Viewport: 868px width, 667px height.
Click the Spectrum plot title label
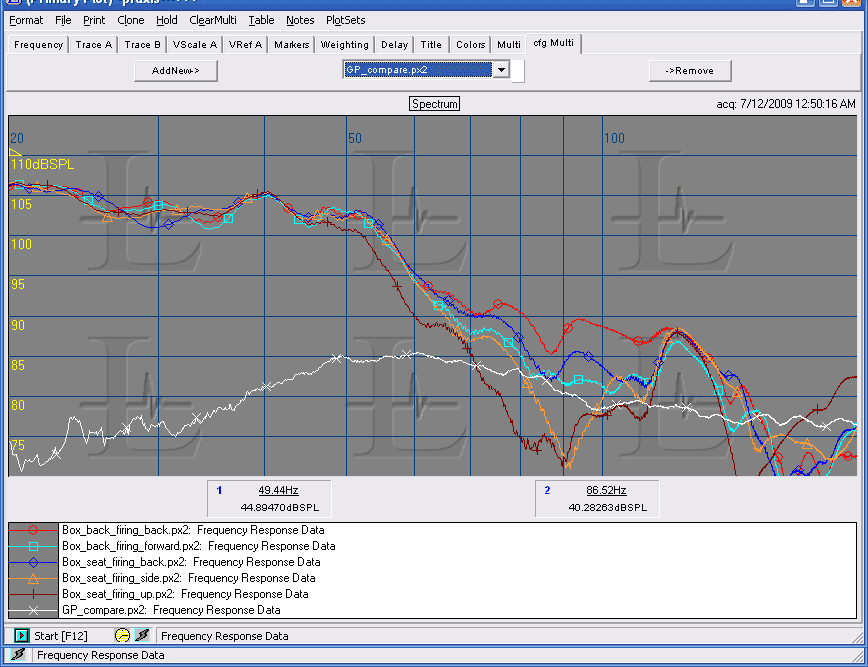click(435, 104)
